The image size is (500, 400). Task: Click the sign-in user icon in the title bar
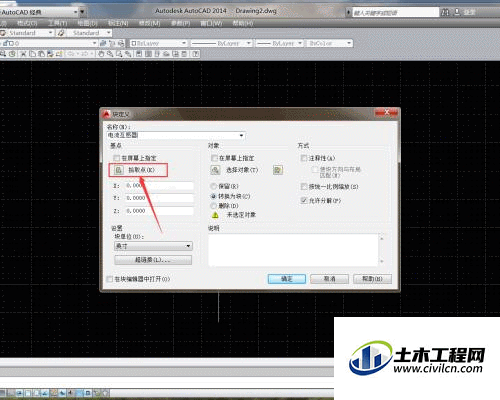(457, 12)
